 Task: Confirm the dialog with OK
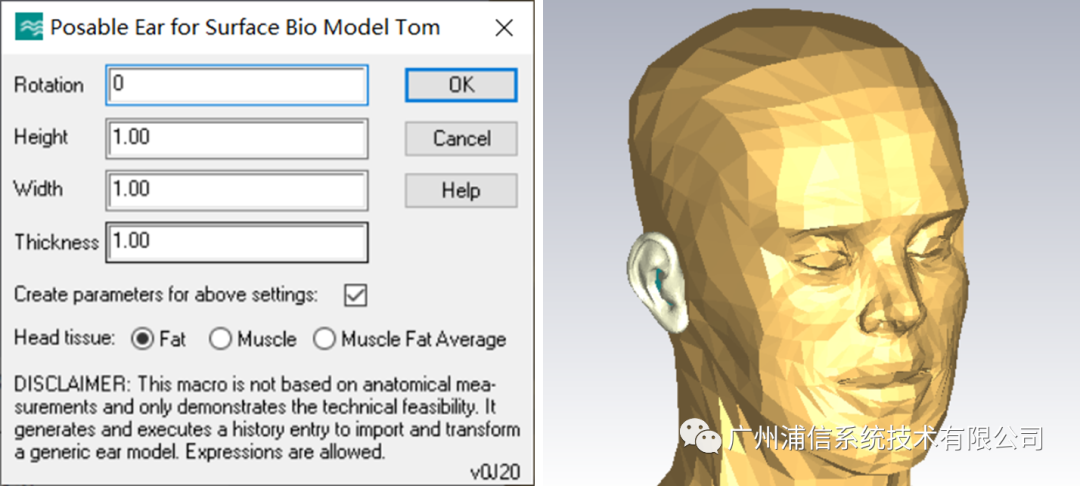(461, 85)
